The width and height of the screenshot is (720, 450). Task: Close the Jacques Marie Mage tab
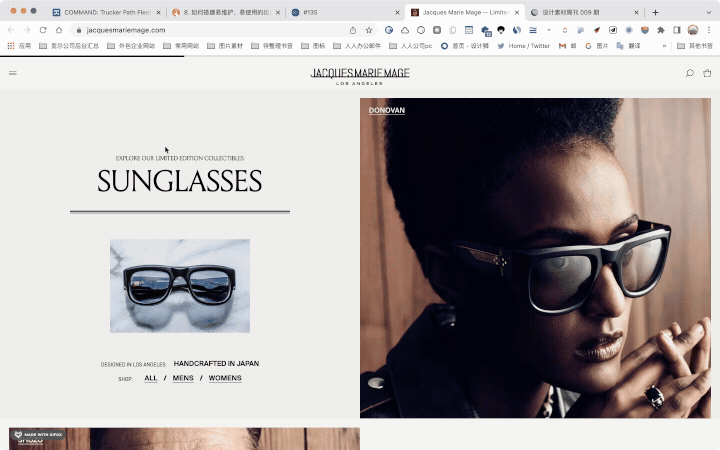[x=517, y=13]
